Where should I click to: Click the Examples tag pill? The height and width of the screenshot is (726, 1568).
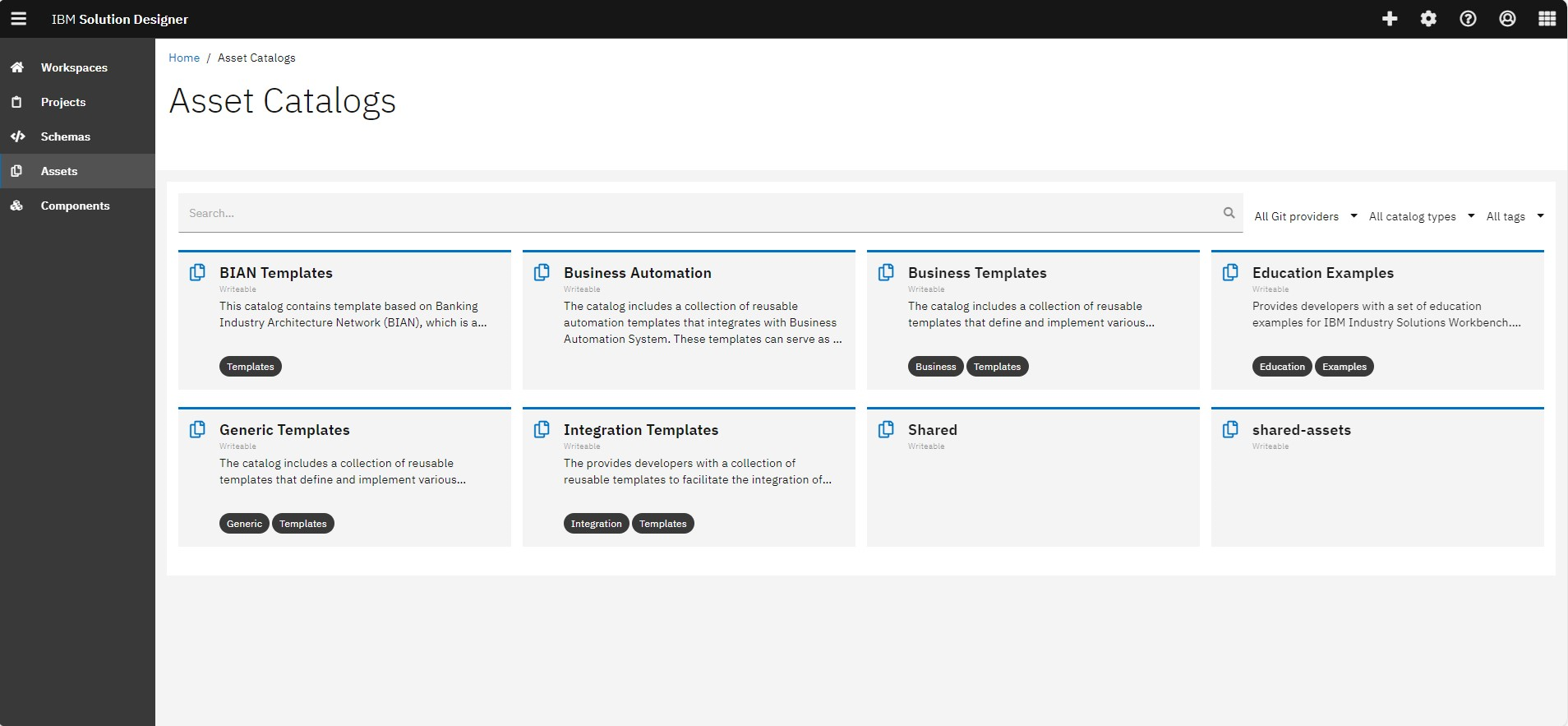tap(1344, 367)
